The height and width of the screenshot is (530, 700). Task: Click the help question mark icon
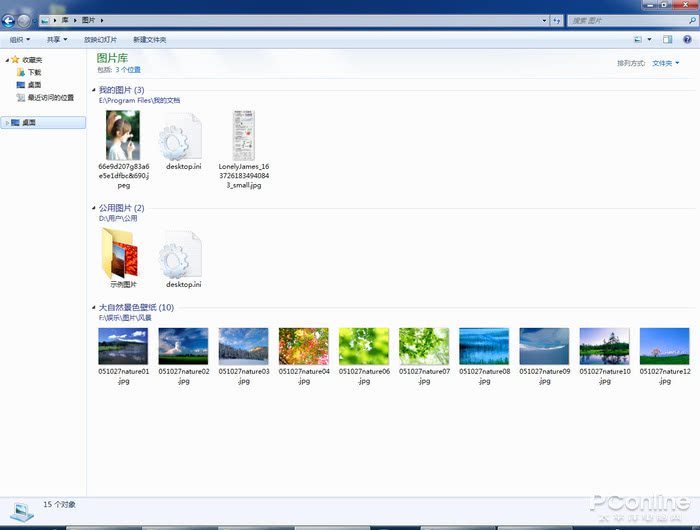click(x=687, y=39)
